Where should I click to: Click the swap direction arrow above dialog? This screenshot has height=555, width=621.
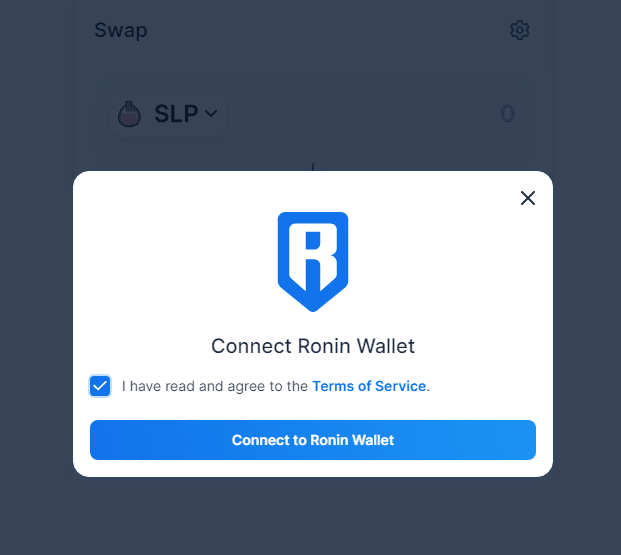[313, 166]
